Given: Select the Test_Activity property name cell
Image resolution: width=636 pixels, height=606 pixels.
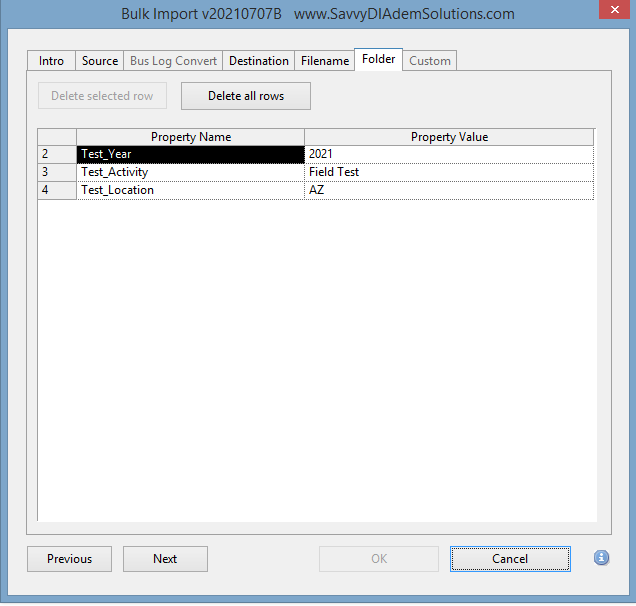Looking at the screenshot, I should coord(190,172).
